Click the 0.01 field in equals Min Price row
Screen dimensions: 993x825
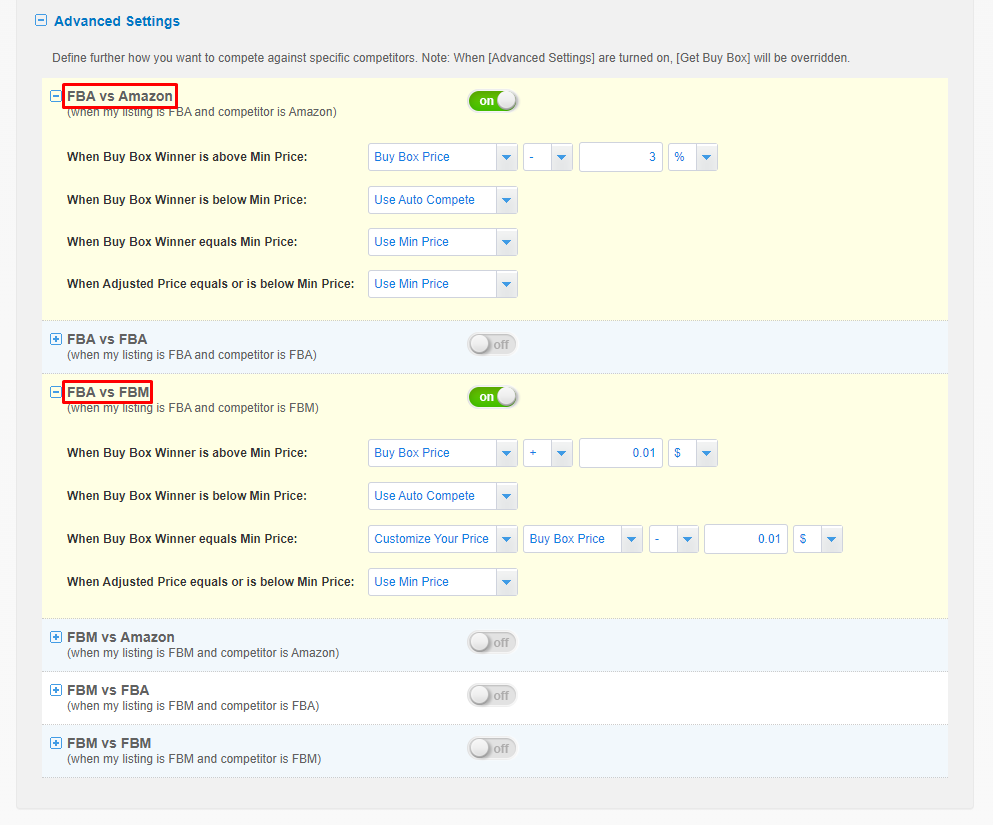pyautogui.click(x=746, y=539)
